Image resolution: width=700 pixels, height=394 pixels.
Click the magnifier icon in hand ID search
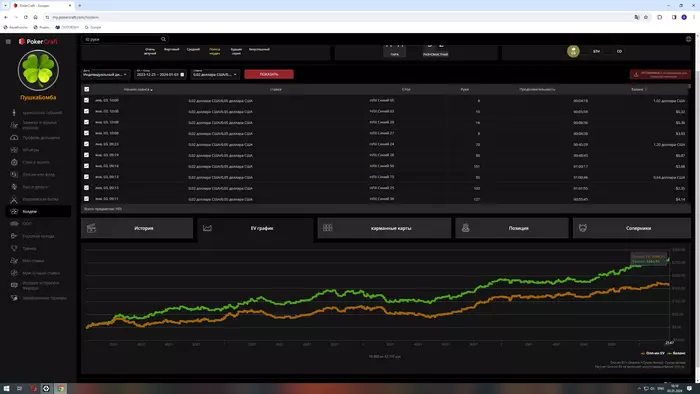pyautogui.click(x=163, y=39)
